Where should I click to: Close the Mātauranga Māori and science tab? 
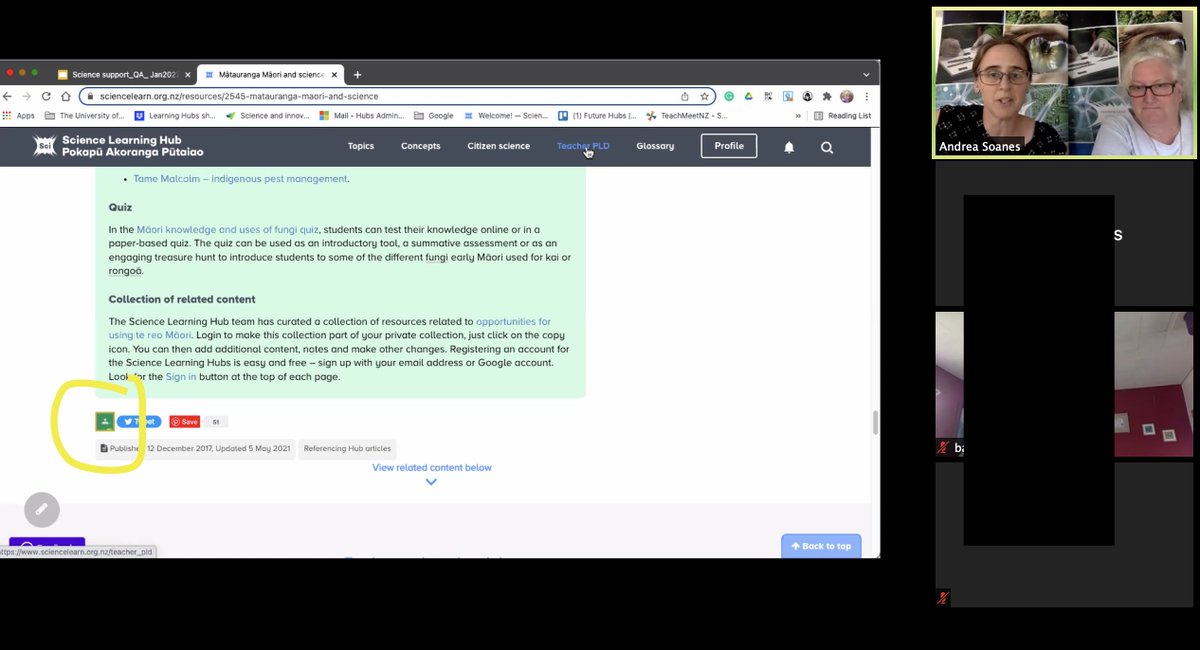[x=334, y=75]
